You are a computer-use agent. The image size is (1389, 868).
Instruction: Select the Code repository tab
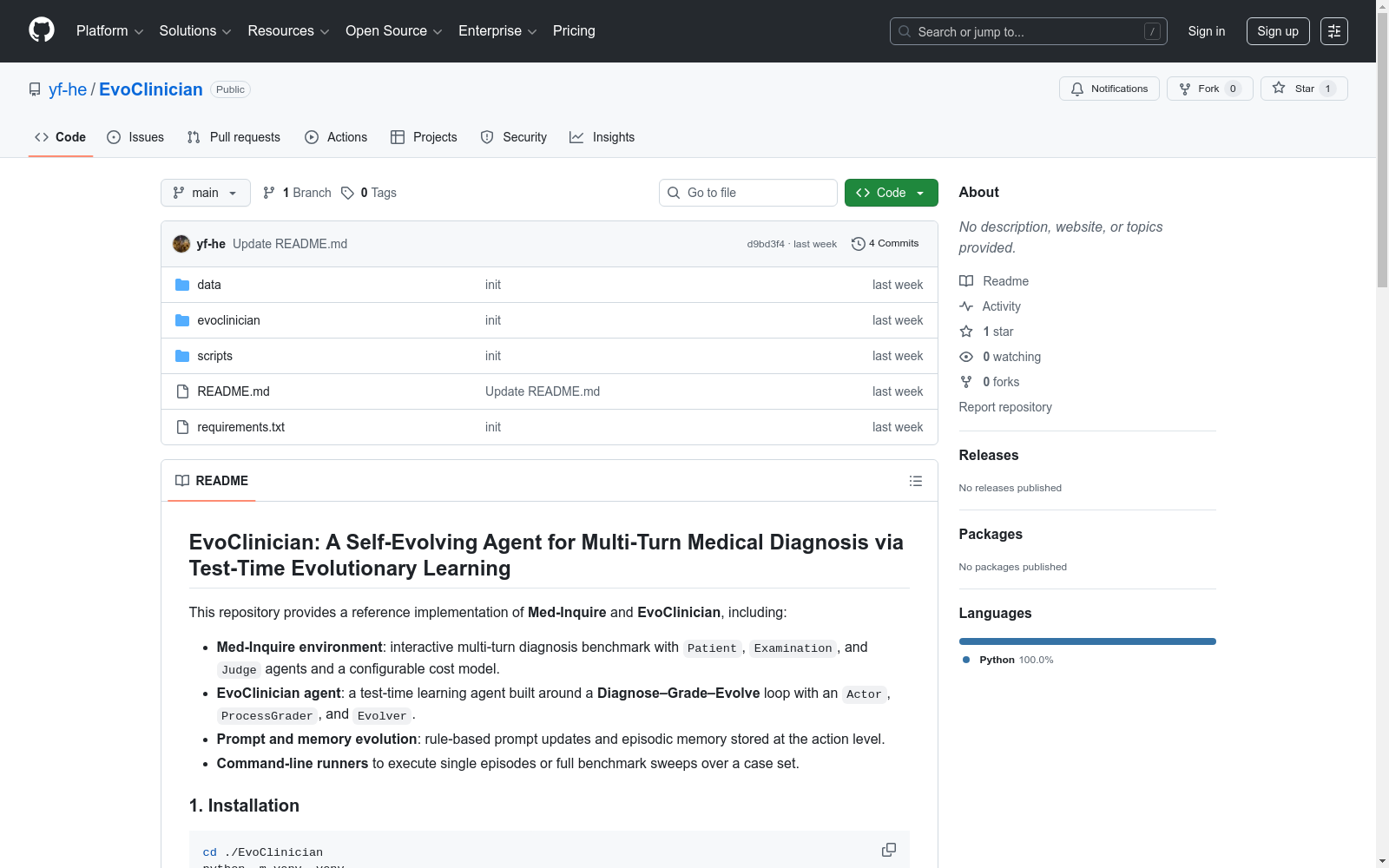point(60,137)
